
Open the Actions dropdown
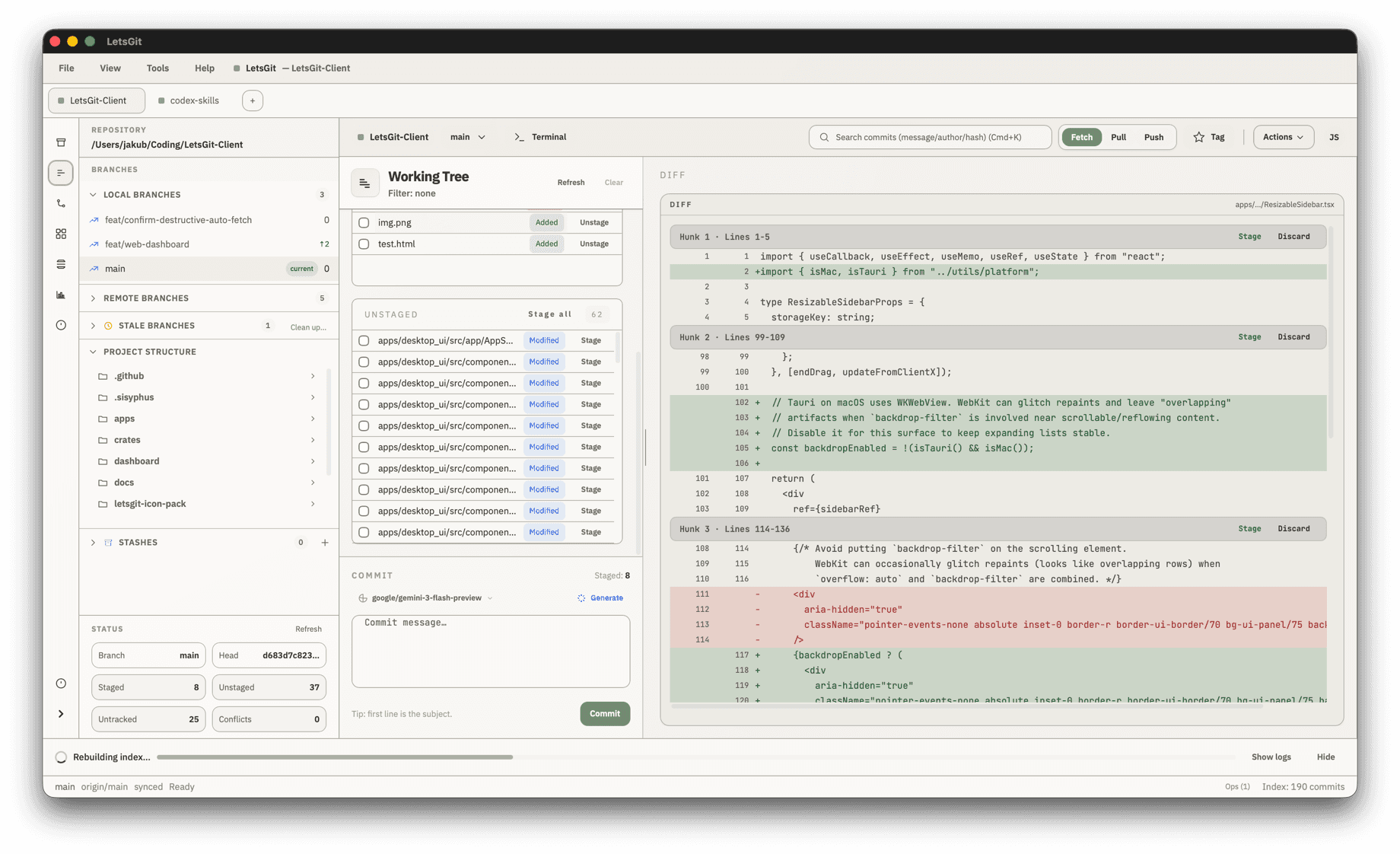[x=1283, y=137]
